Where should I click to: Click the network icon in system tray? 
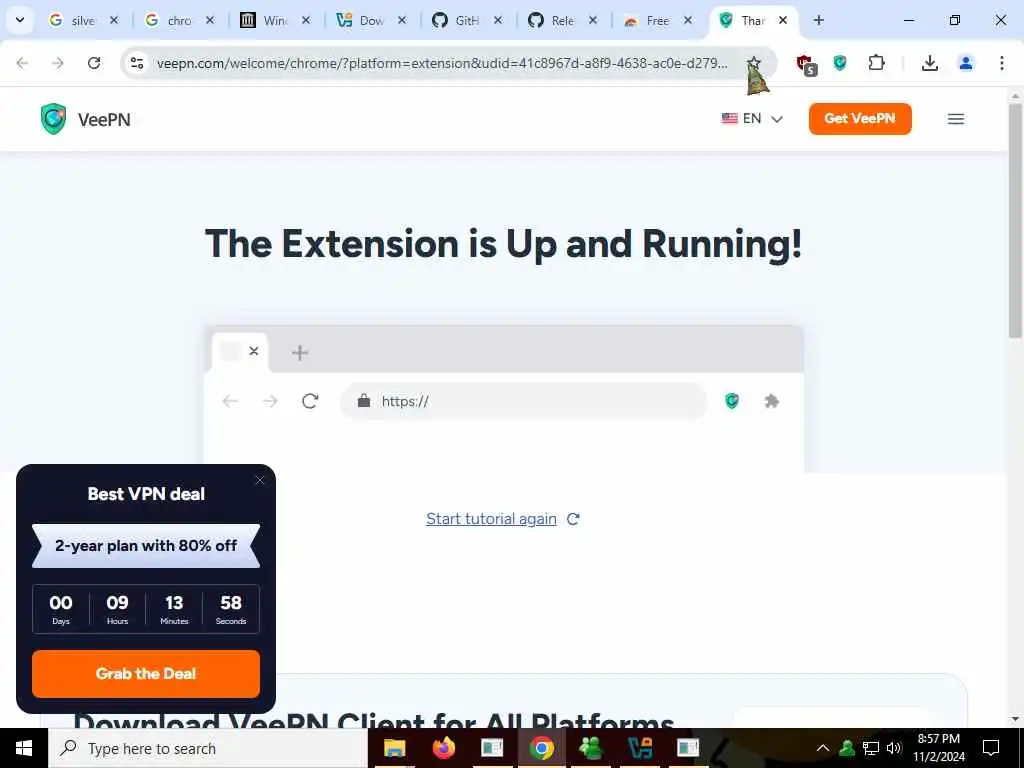(871, 748)
